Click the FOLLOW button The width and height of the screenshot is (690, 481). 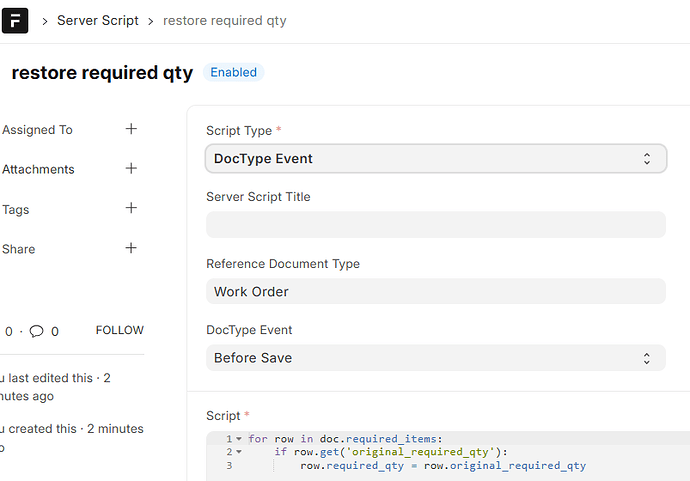[119, 330]
